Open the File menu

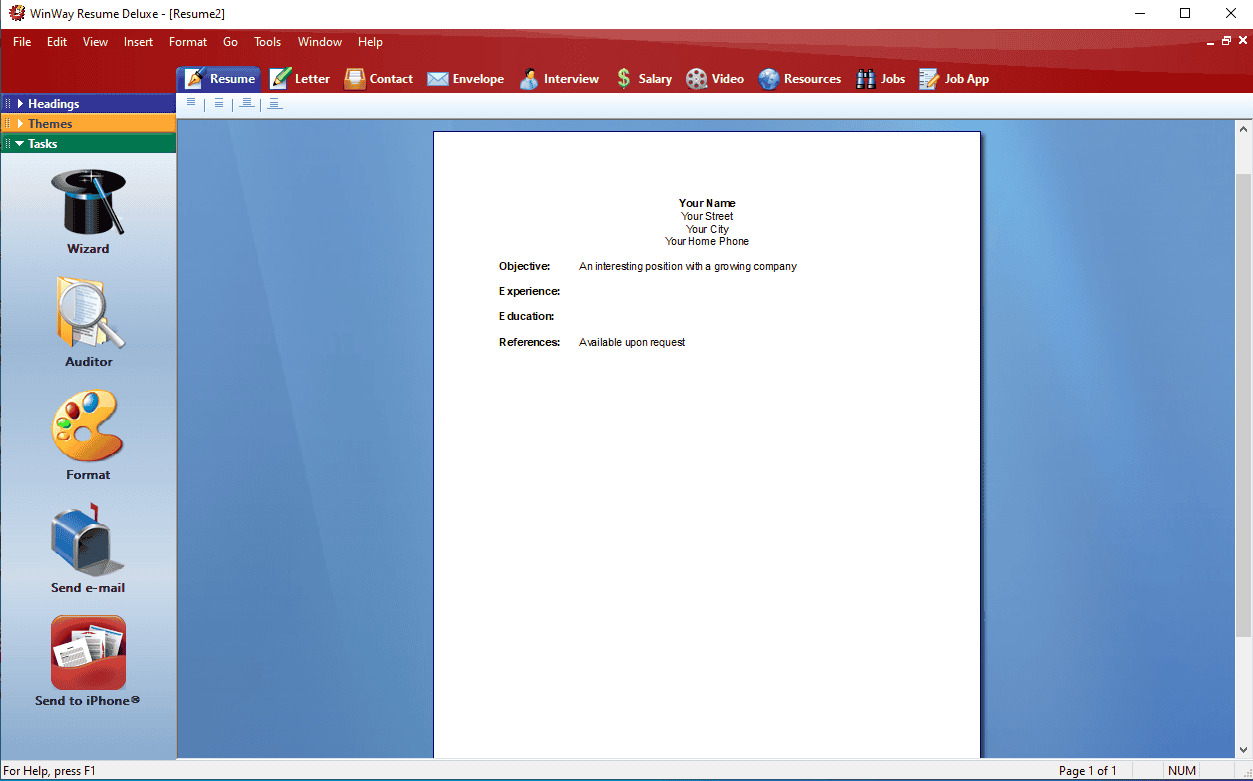[x=22, y=42]
